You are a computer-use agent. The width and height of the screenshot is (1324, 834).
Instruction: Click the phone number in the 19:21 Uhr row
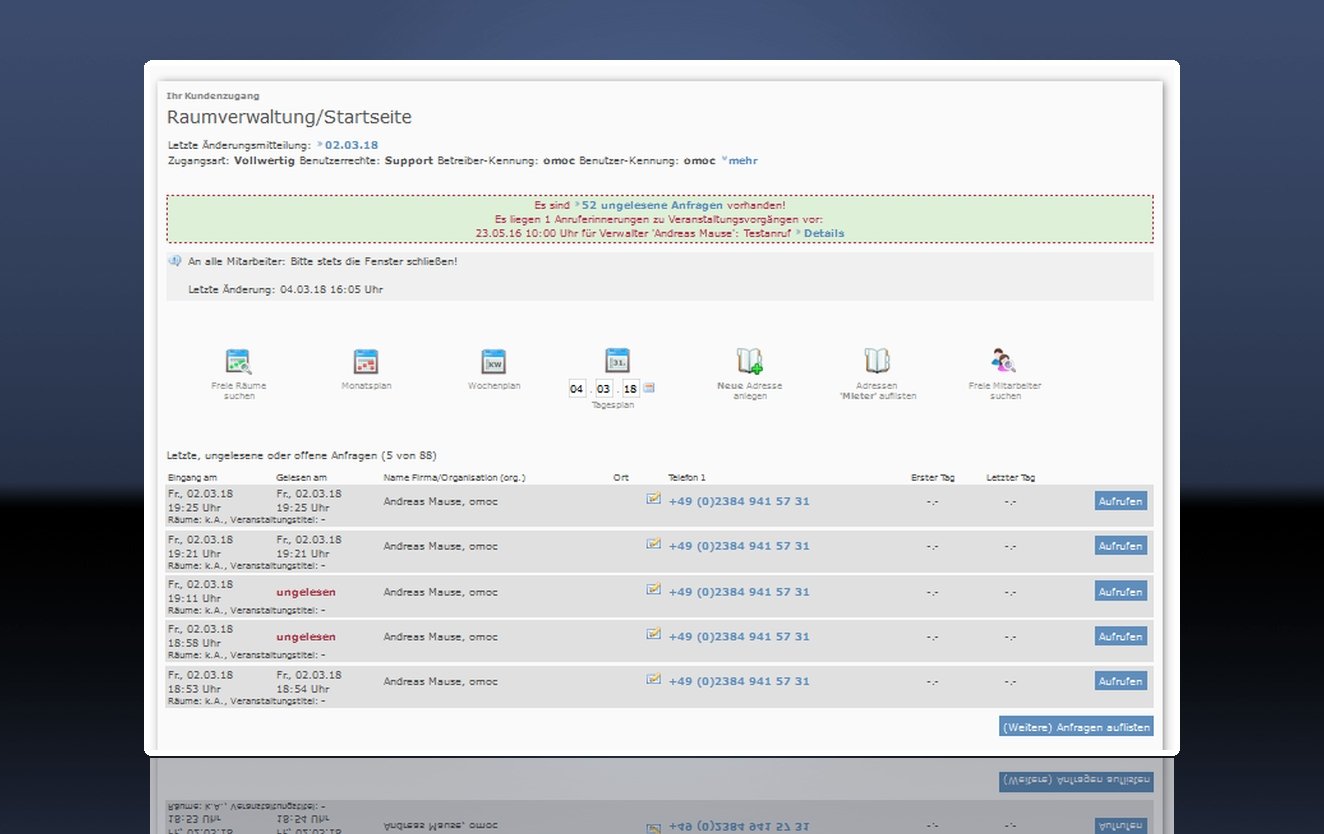pos(739,546)
